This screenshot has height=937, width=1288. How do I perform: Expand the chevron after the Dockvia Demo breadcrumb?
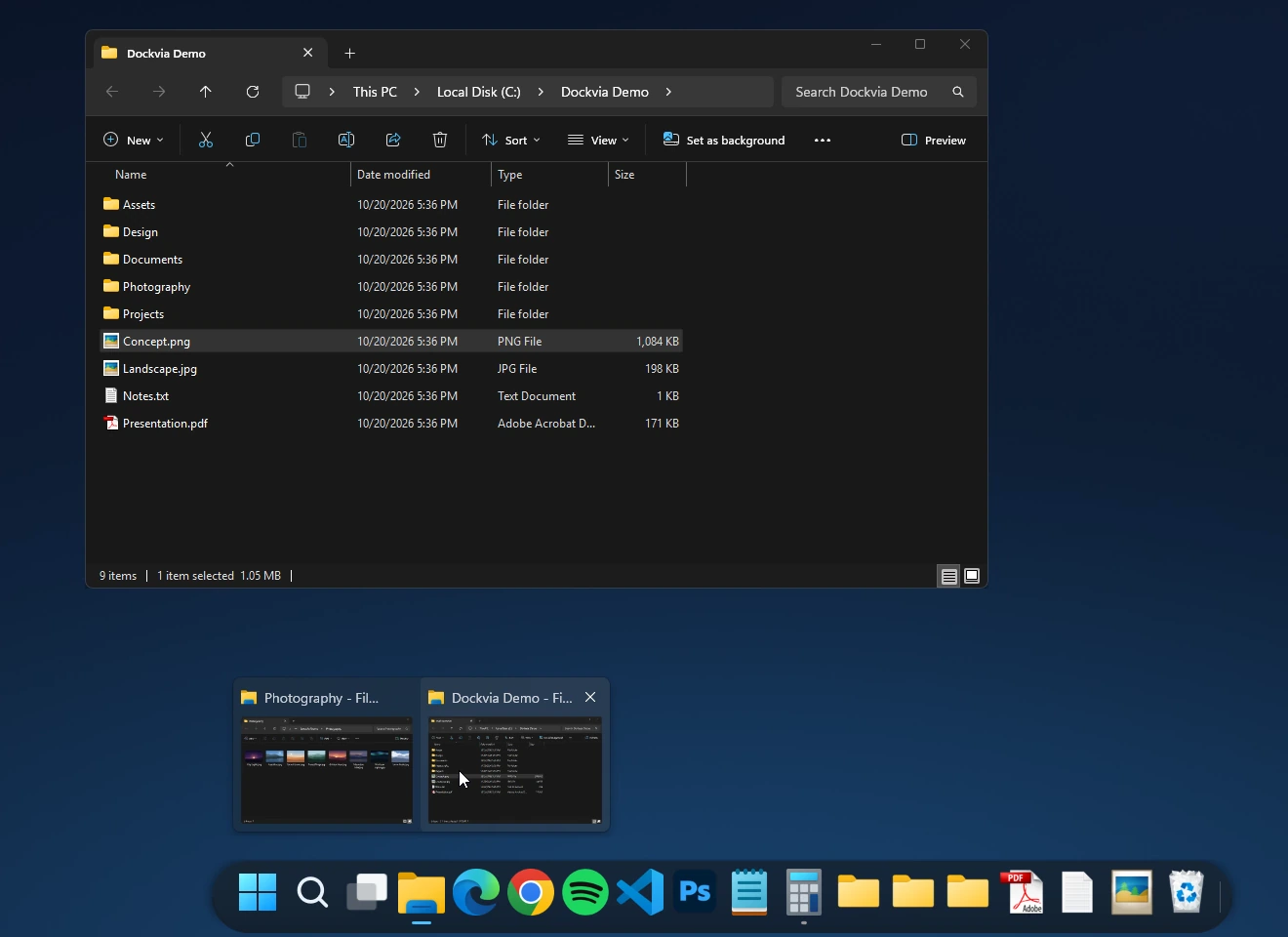668,92
